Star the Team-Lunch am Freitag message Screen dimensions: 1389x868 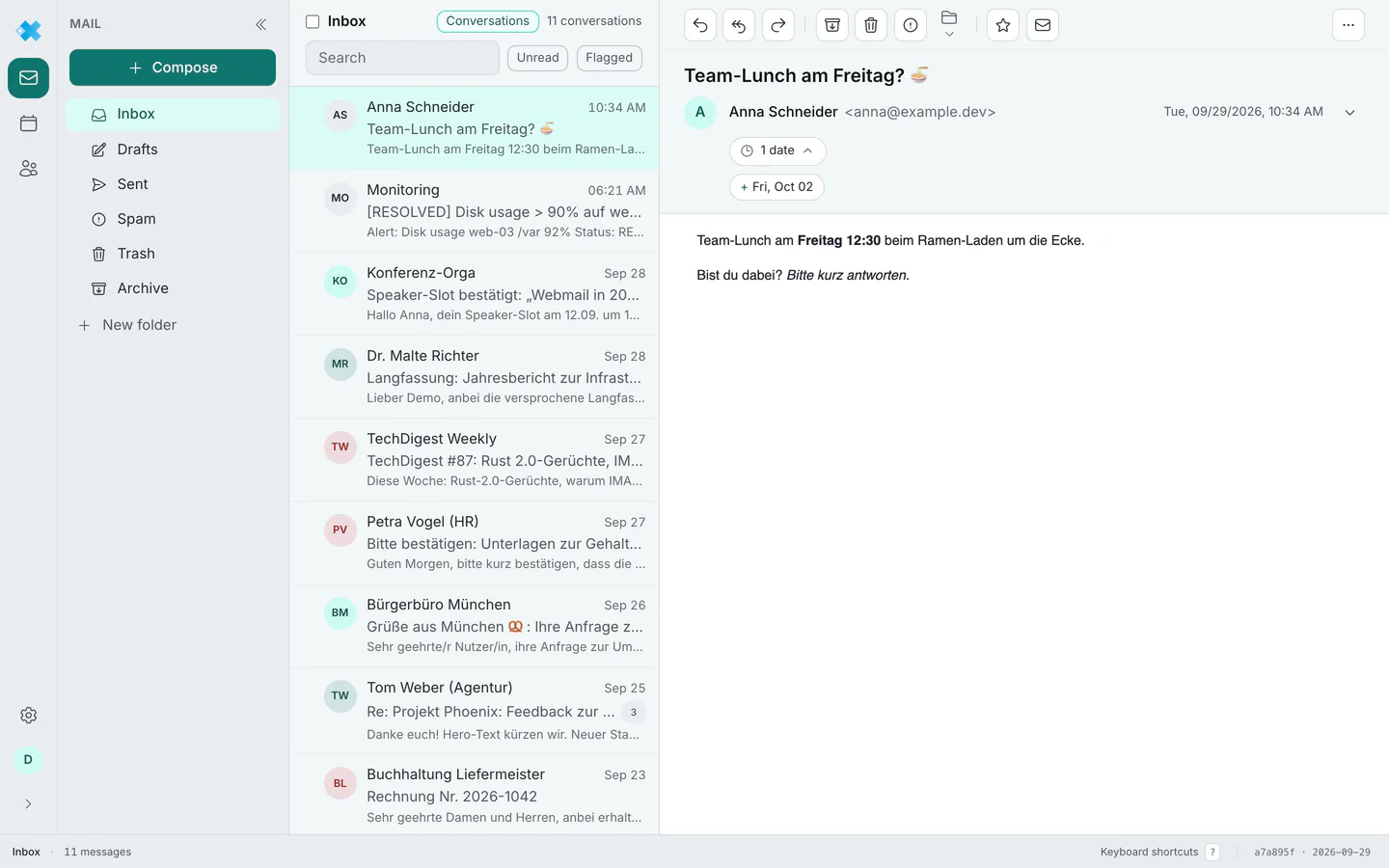pos(1003,25)
